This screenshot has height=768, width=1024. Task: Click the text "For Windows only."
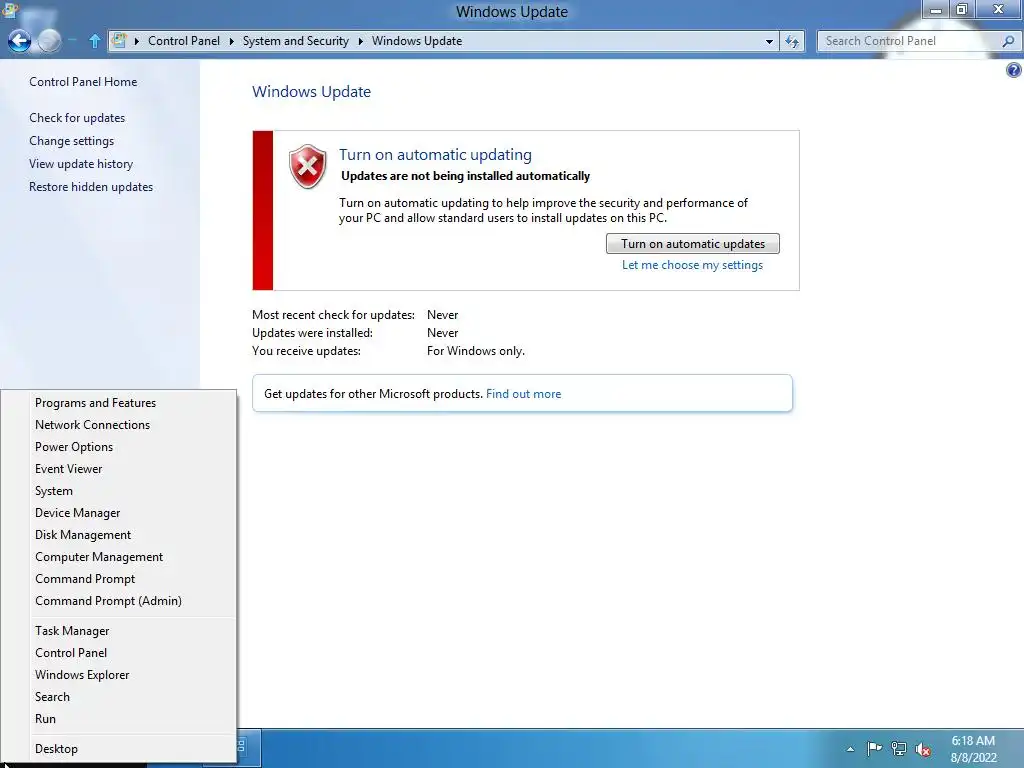475,351
